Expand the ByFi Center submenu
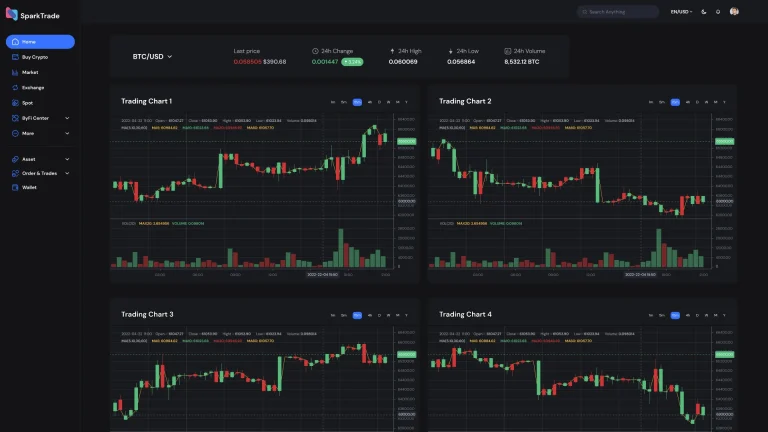 40,118
